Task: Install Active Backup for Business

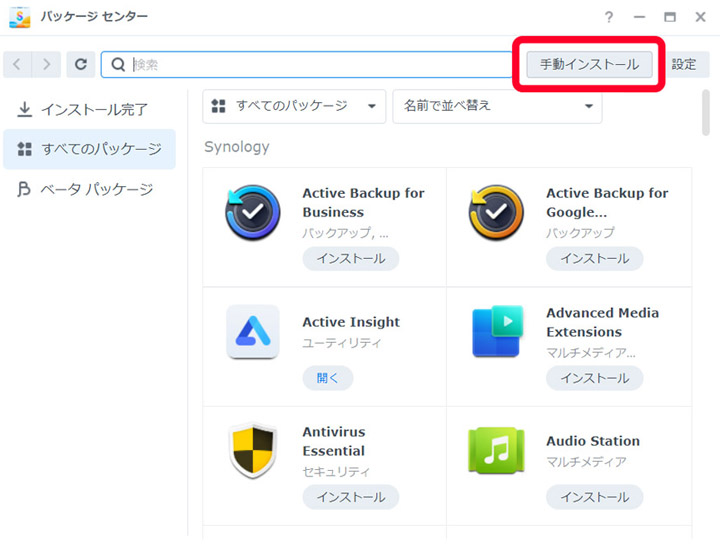Action: point(351,258)
